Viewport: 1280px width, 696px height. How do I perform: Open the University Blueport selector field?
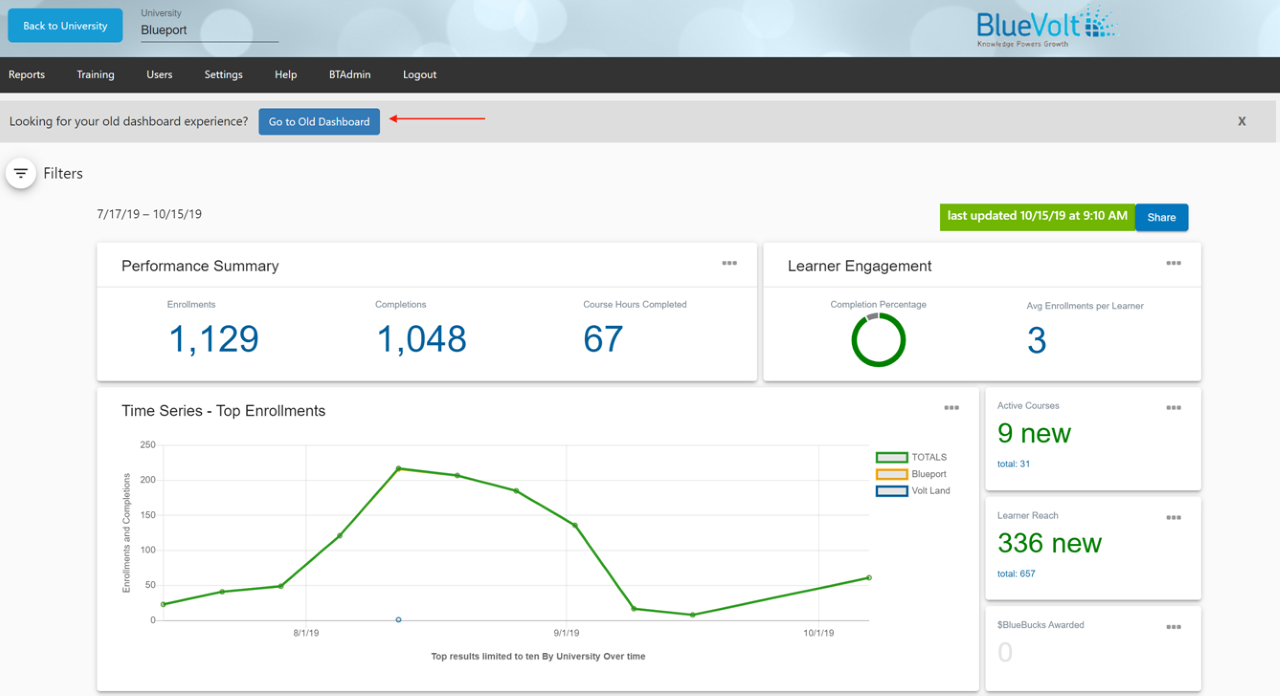pyautogui.click(x=209, y=30)
